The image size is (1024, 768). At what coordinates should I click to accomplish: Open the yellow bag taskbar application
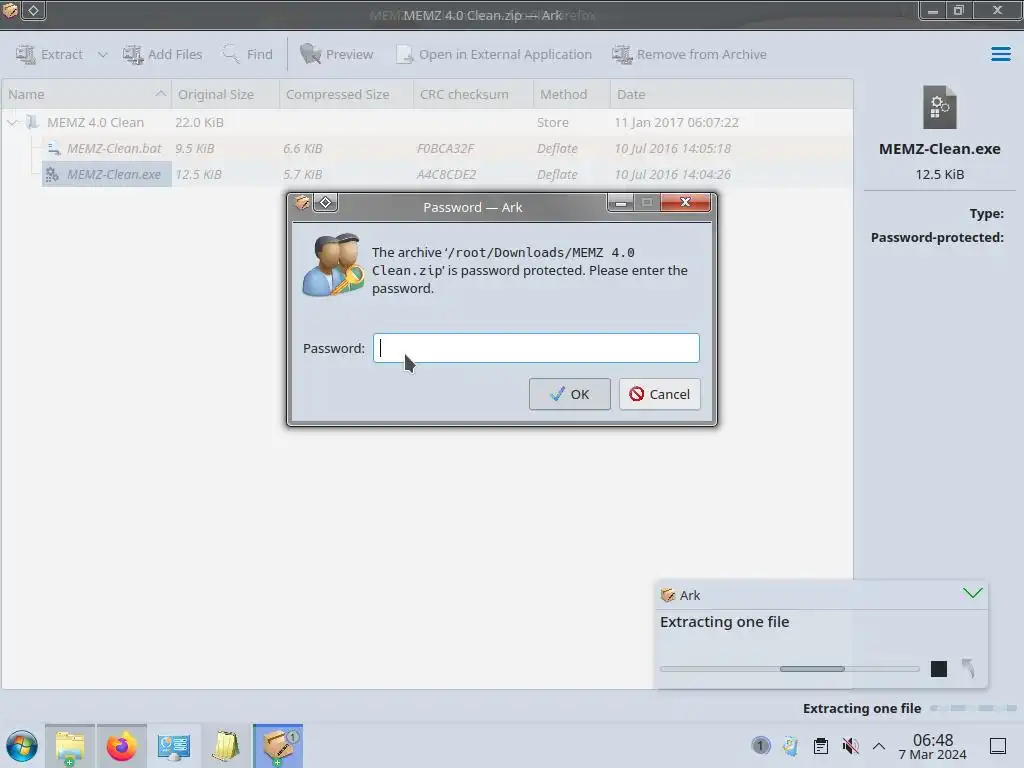tap(226, 746)
